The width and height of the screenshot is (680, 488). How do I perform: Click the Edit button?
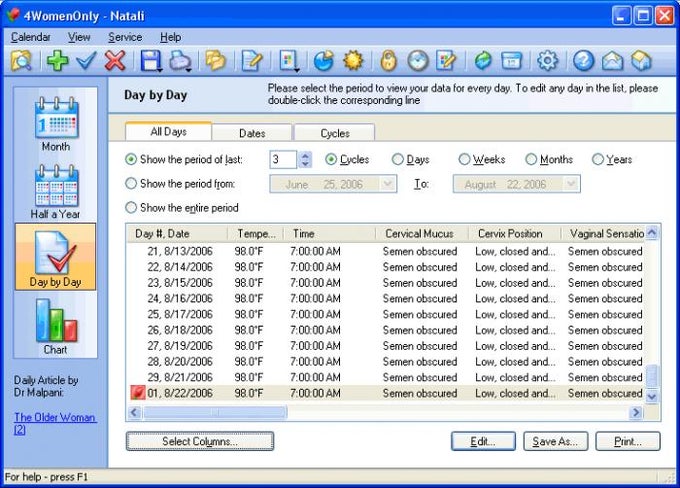[x=483, y=441]
